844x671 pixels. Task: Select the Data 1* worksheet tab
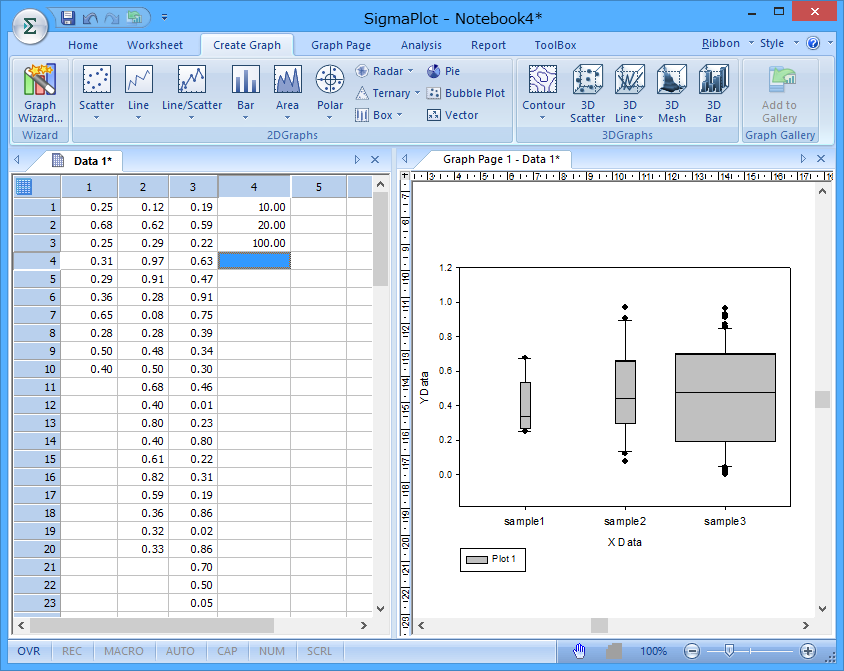(82, 161)
